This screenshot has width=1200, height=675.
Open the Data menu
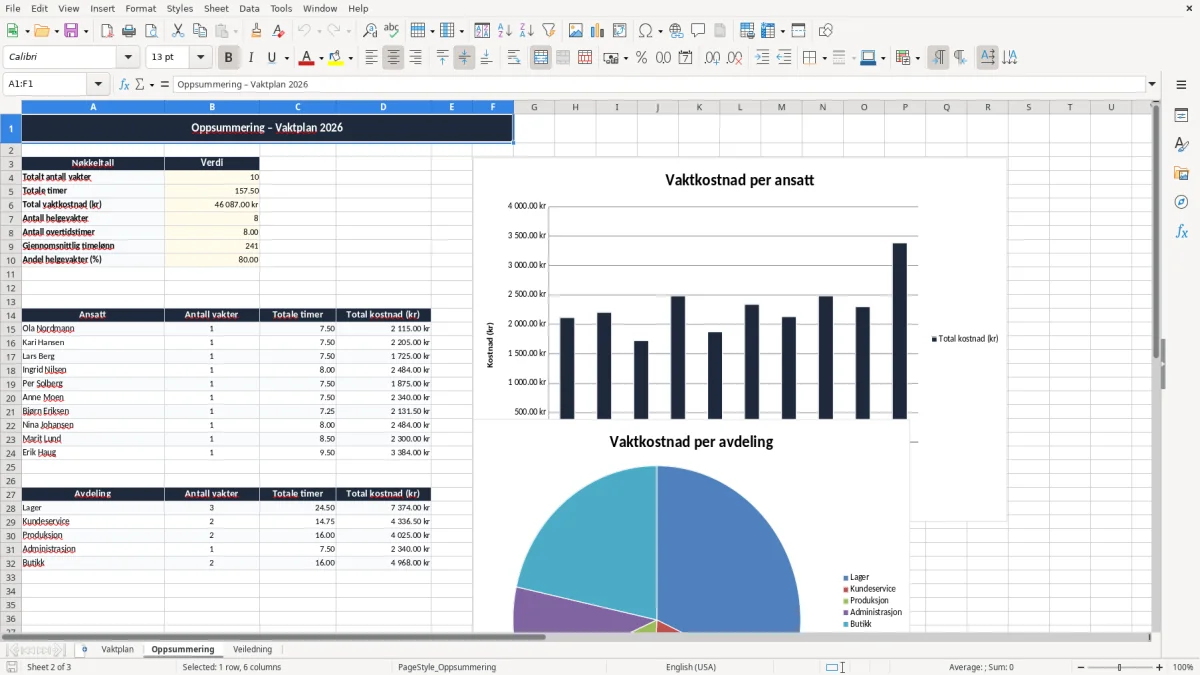coord(249,8)
